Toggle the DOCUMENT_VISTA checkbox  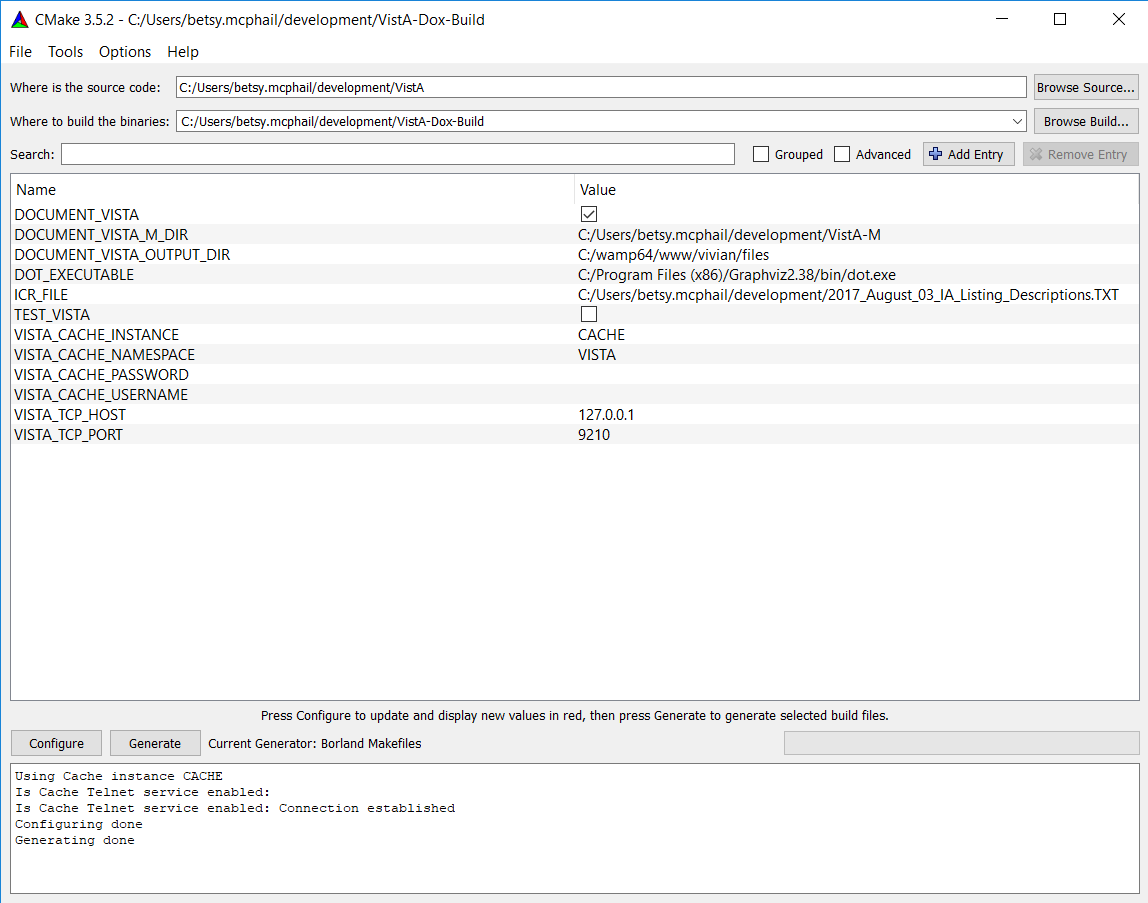coord(589,214)
